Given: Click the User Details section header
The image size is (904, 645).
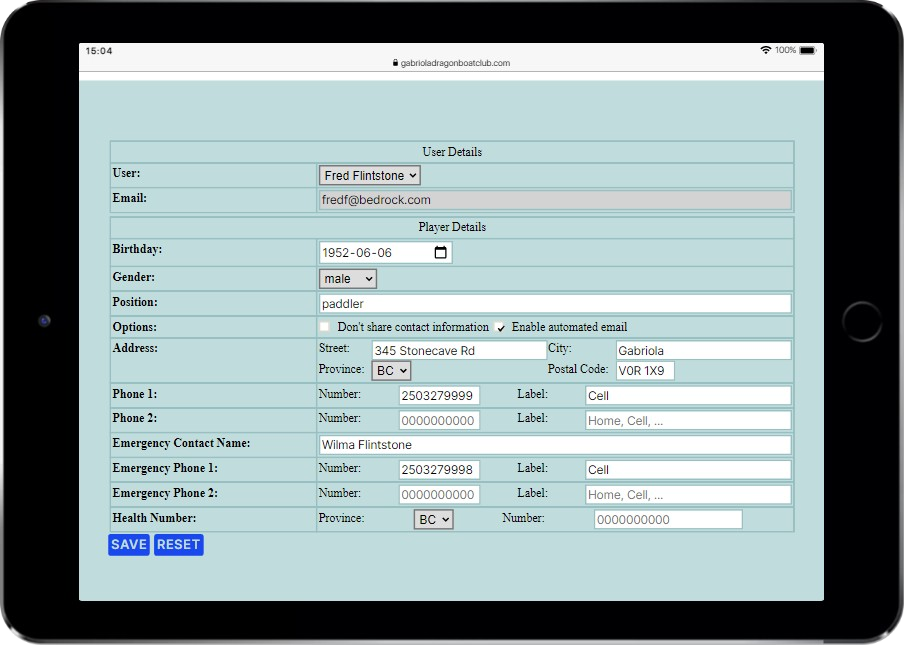Looking at the screenshot, I should point(452,152).
